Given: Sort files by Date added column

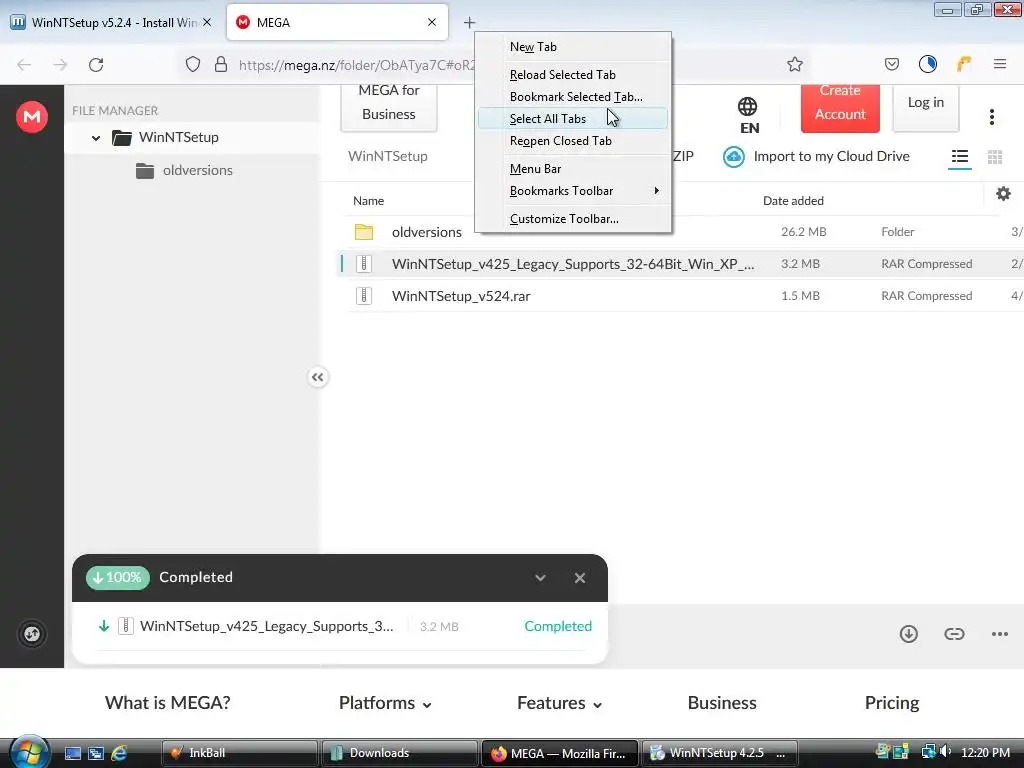Looking at the screenshot, I should coord(793,201).
